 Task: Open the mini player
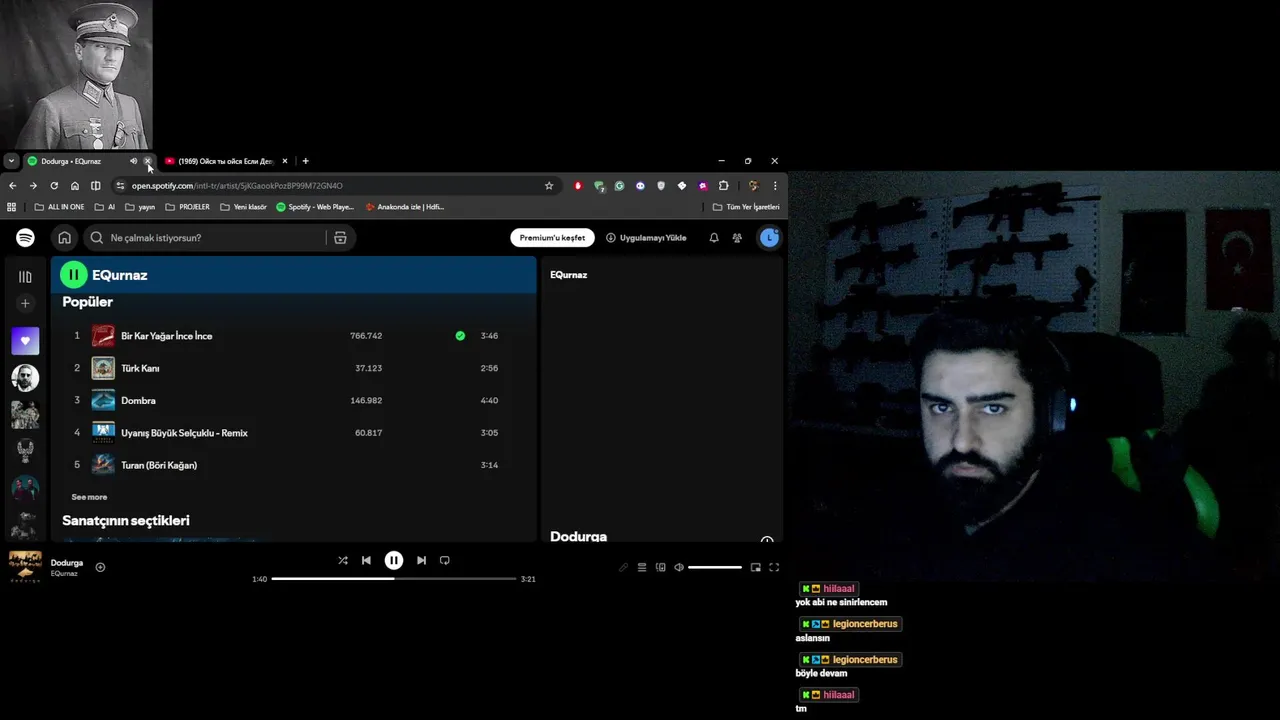tap(756, 567)
